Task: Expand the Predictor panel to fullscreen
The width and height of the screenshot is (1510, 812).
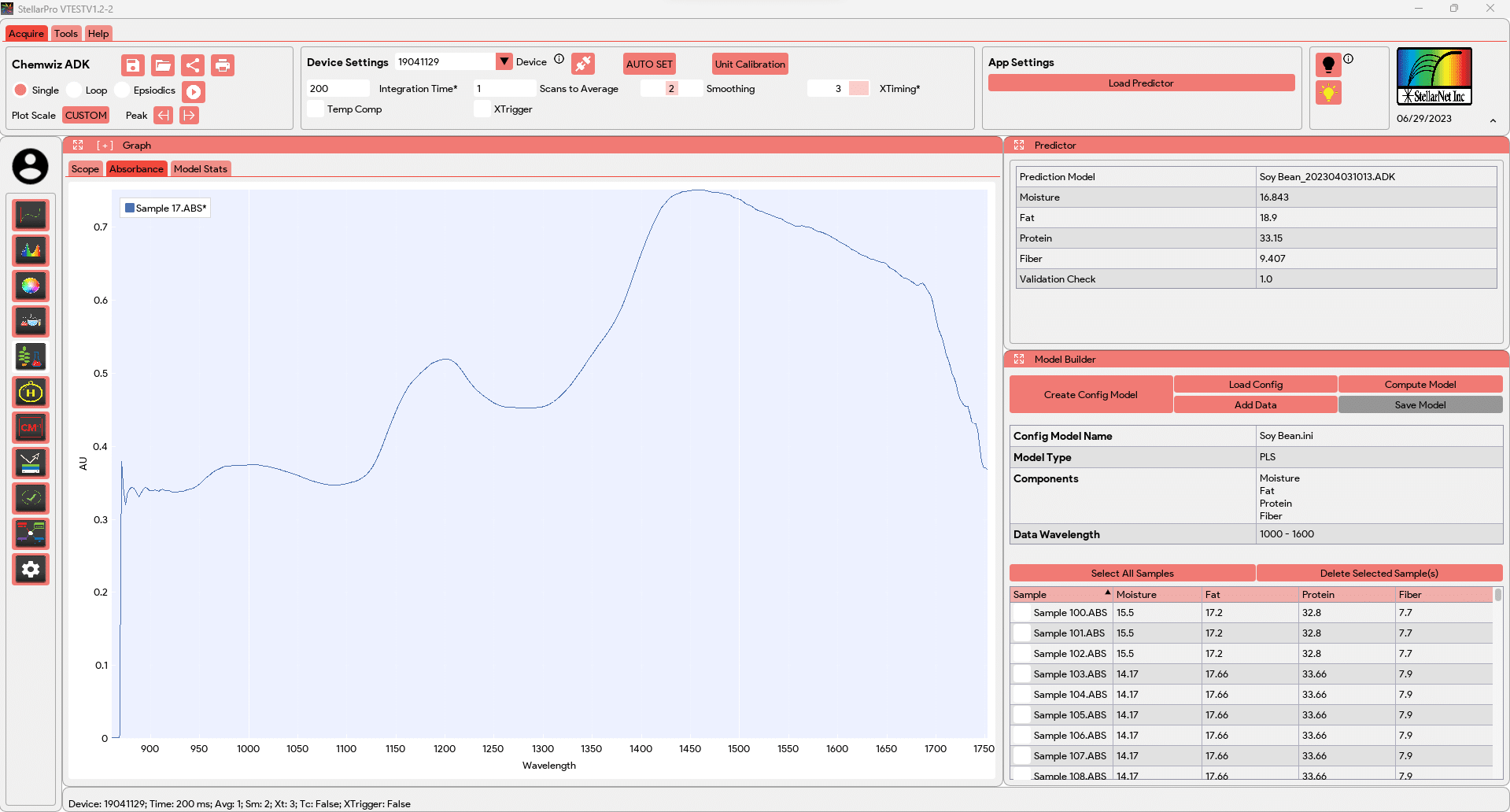Action: (x=1019, y=146)
